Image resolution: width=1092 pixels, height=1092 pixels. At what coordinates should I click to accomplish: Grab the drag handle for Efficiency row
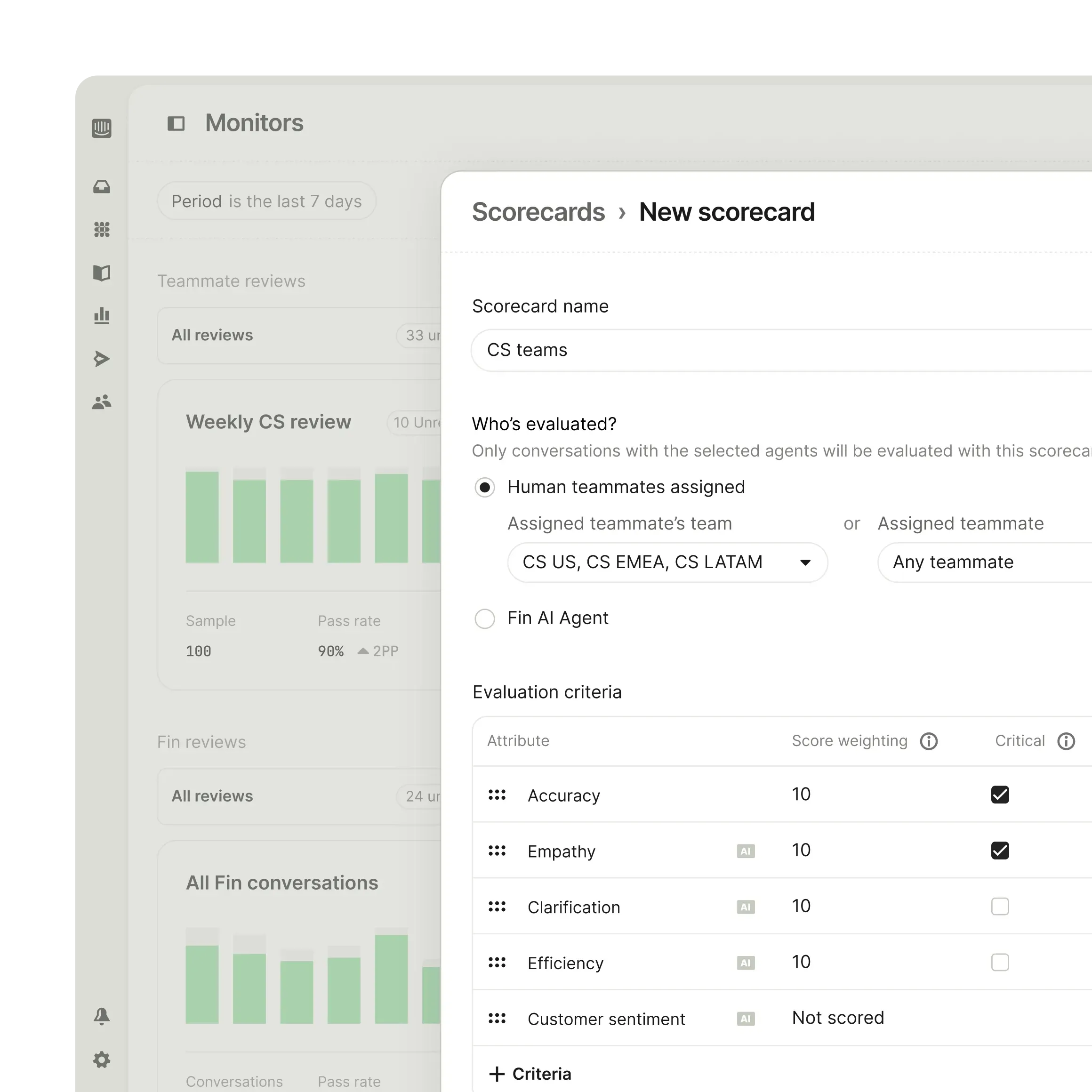[x=497, y=962]
